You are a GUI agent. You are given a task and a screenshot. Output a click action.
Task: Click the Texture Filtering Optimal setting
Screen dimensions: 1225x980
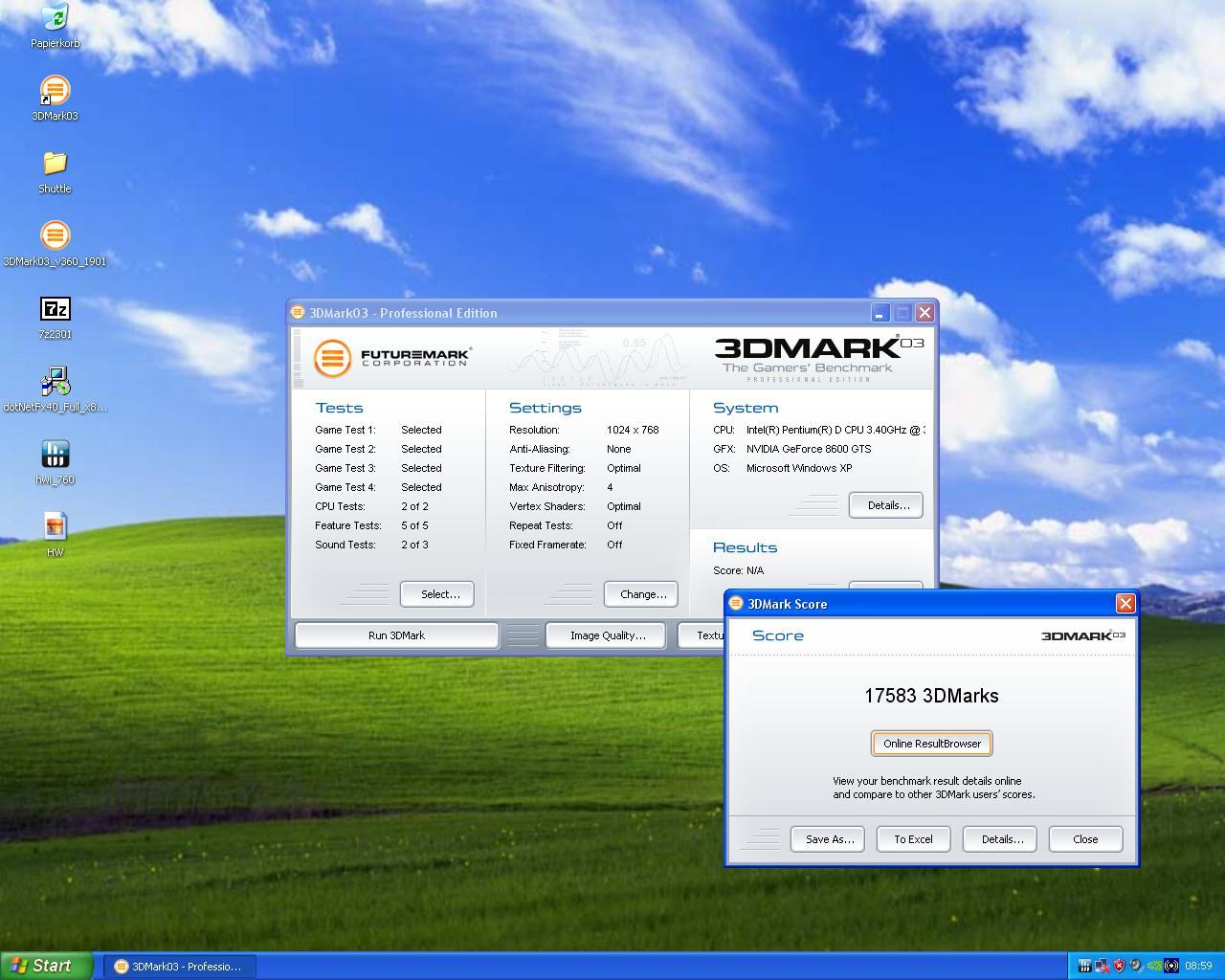pos(575,468)
